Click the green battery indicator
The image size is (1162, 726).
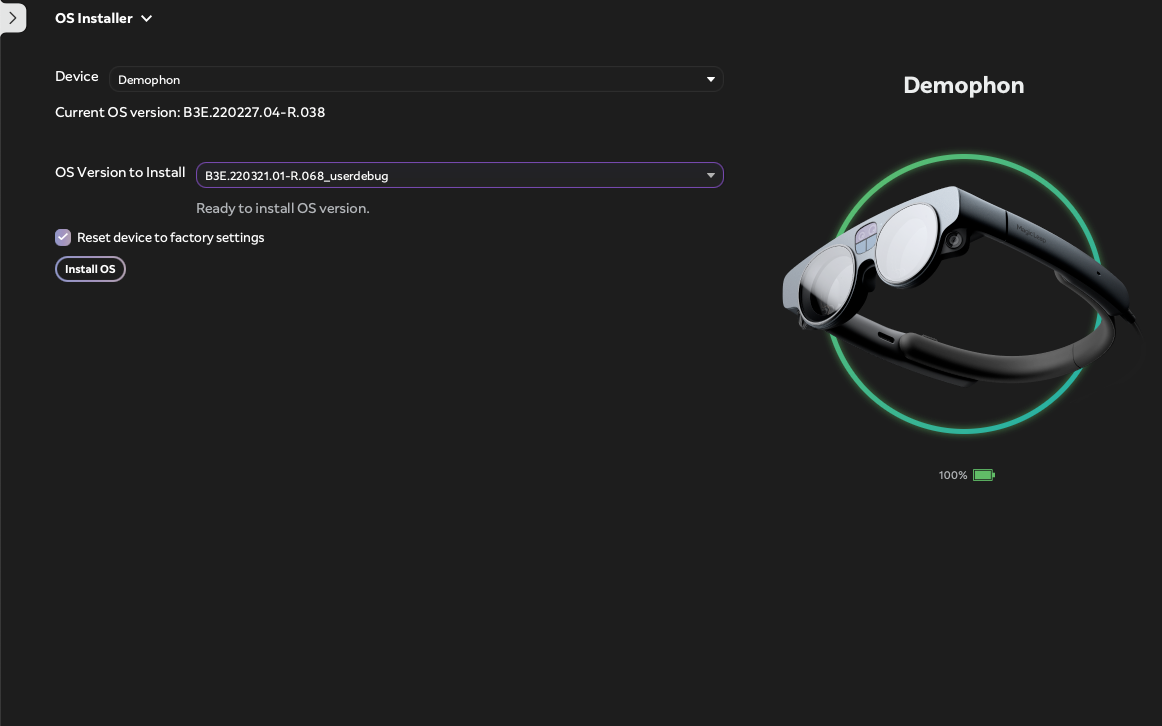(x=982, y=475)
